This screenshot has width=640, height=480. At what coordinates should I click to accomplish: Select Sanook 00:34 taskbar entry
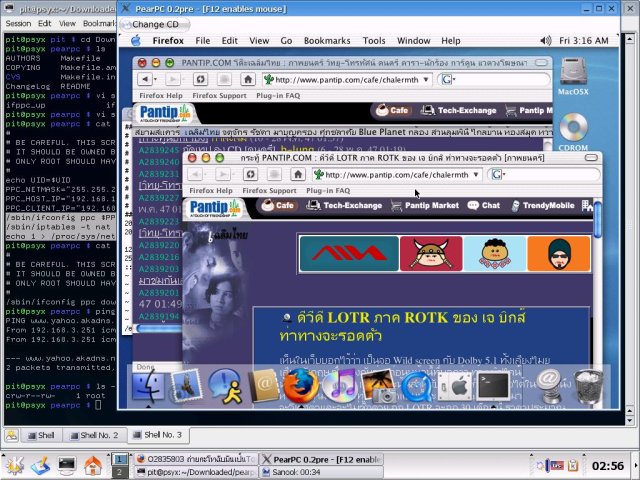(322, 471)
